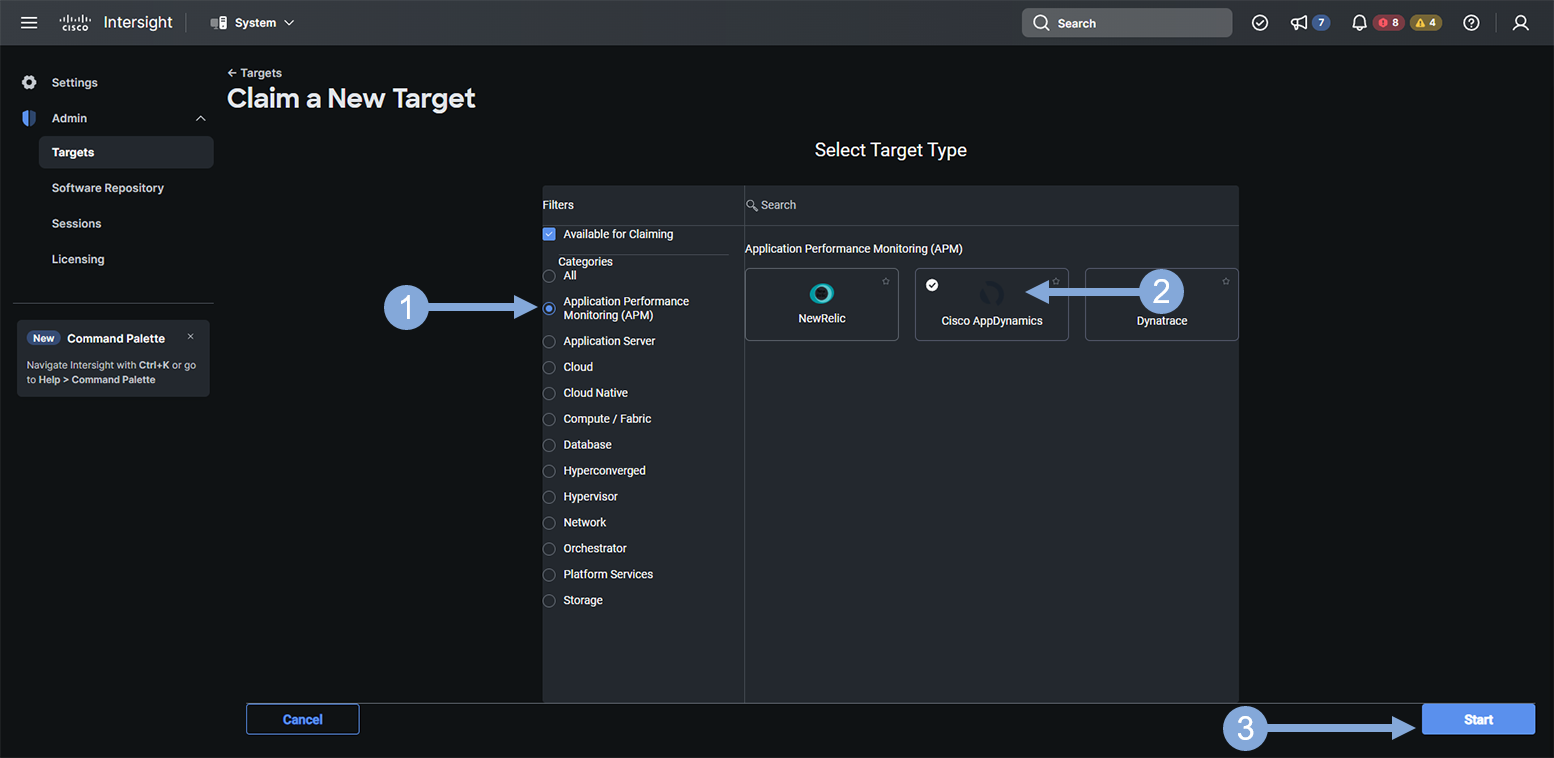
Task: Click the Cisco Intersight logo
Action: 116,22
